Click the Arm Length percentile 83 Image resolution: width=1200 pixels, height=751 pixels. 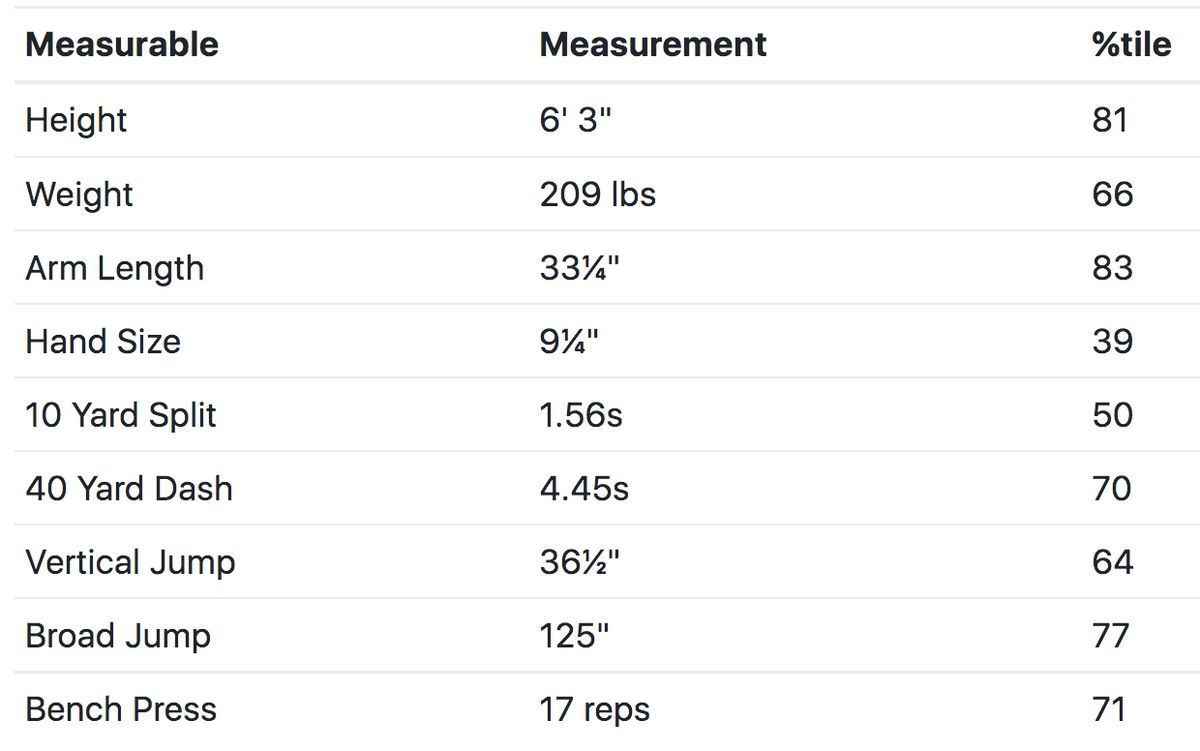coord(1112,268)
